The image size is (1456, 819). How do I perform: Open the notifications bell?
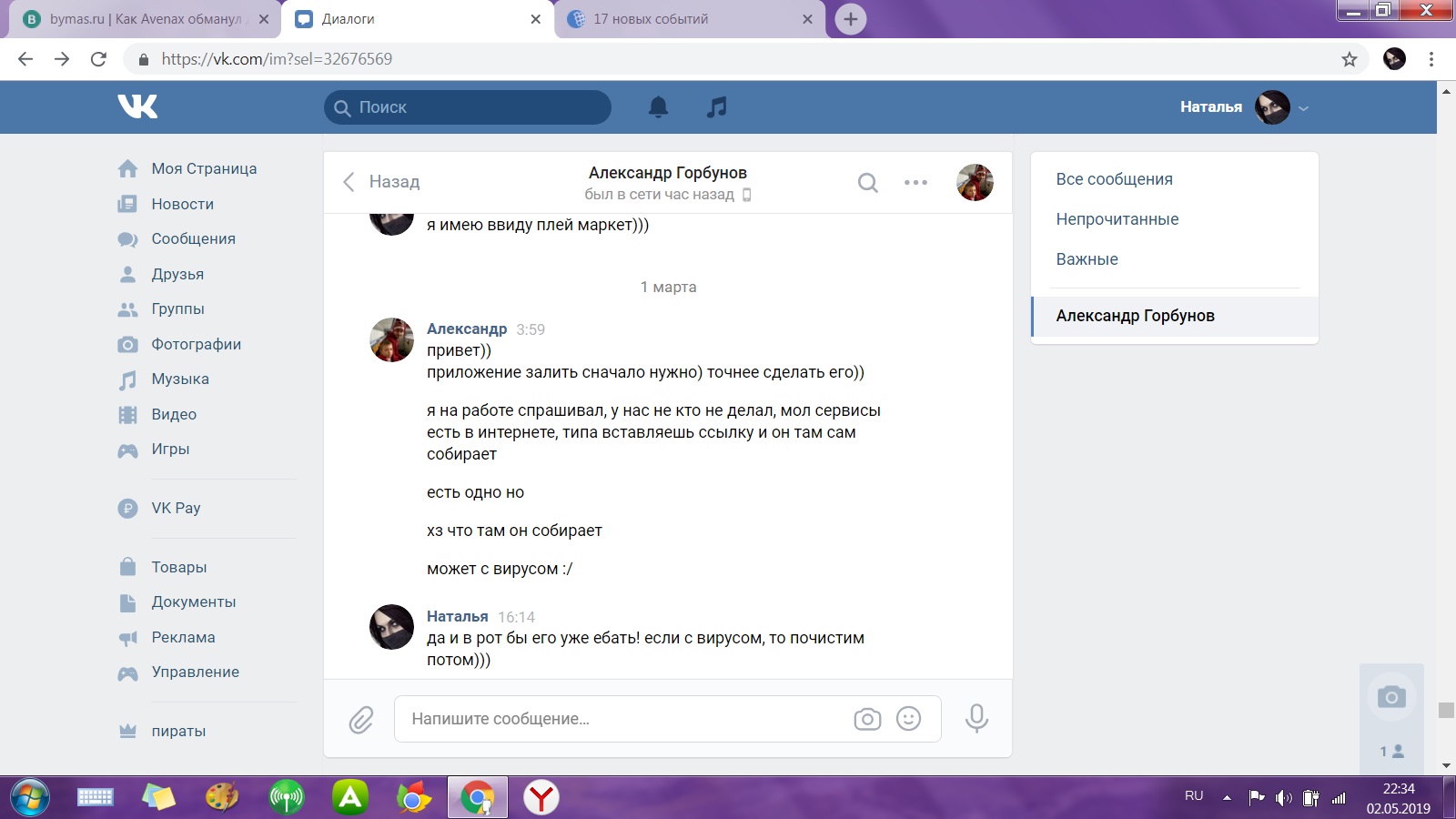pos(658,107)
